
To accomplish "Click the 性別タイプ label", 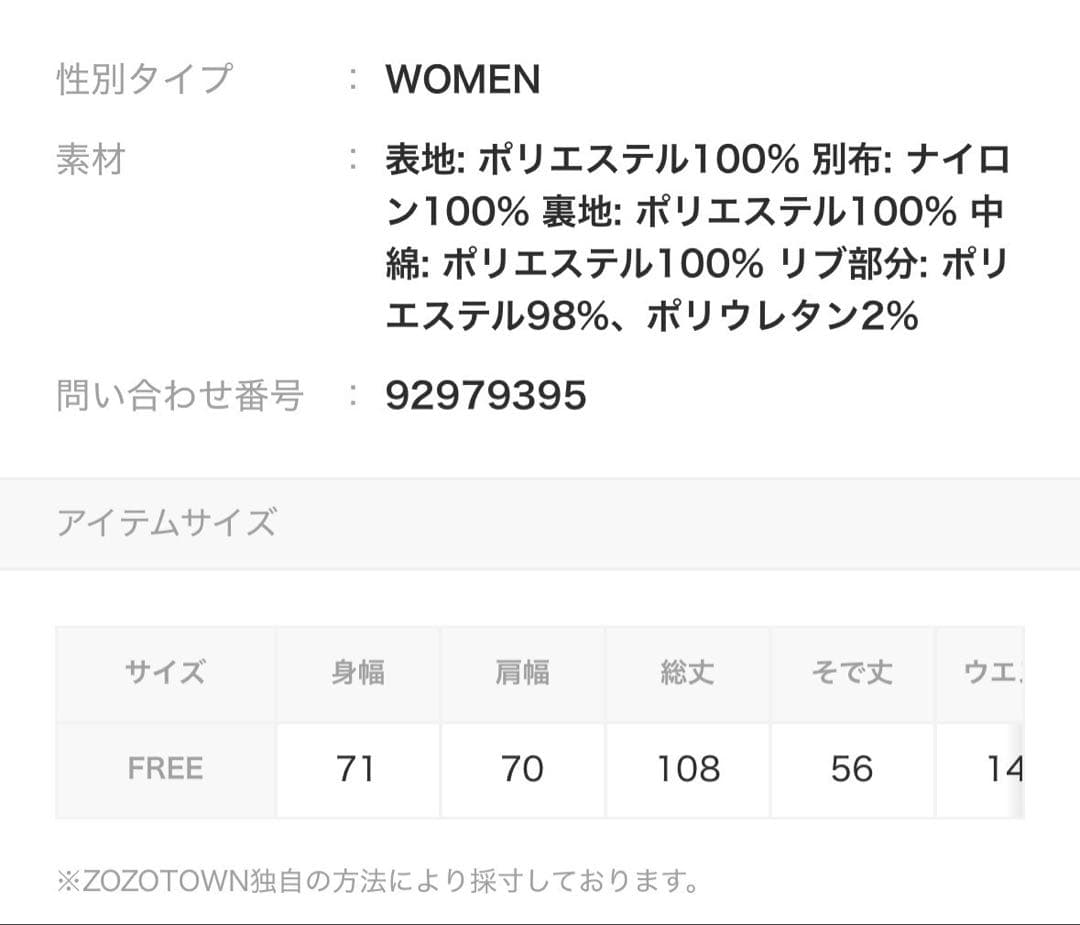I will 144,79.
